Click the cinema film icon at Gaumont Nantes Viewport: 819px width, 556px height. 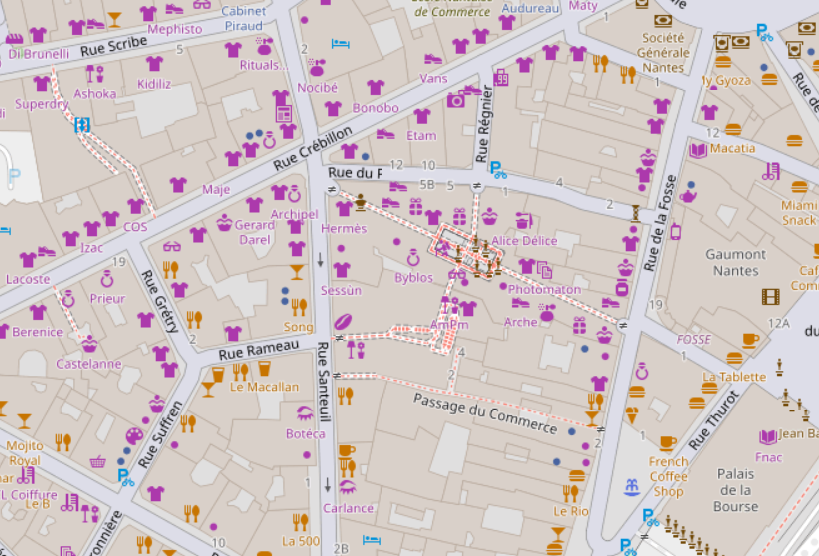(x=770, y=297)
